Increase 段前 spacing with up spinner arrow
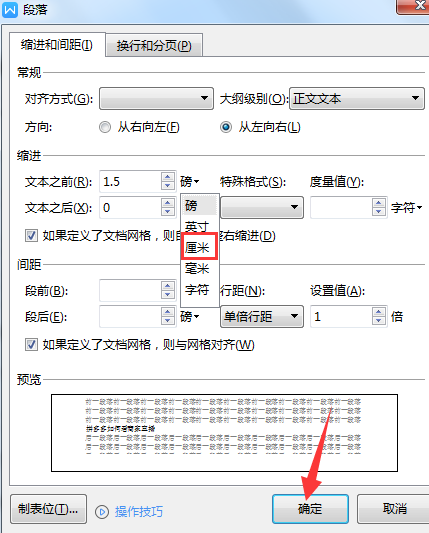 click(x=168, y=286)
